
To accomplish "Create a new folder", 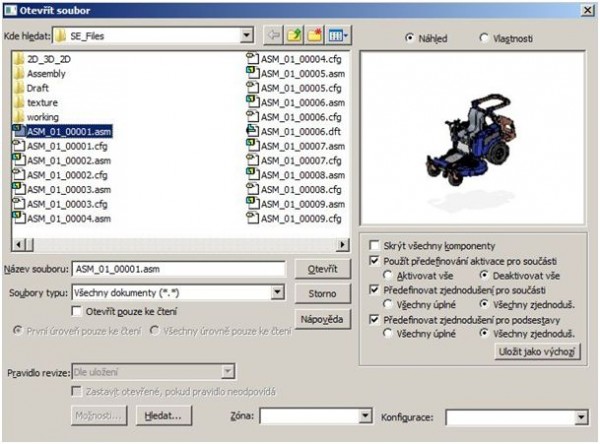I will 318,37.
